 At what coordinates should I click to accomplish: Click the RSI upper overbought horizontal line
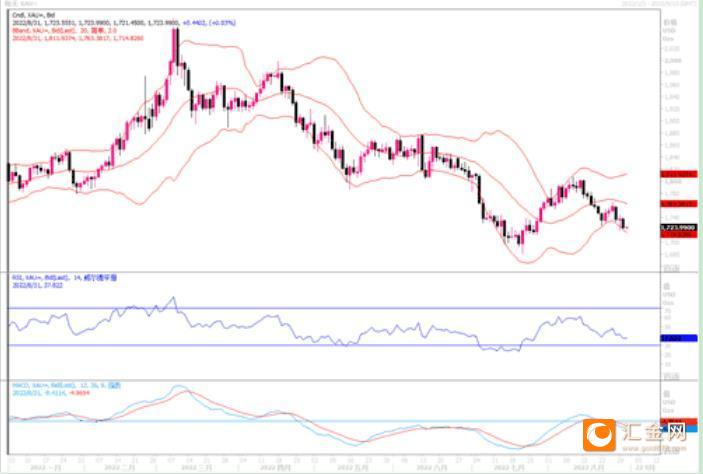pos(334,308)
